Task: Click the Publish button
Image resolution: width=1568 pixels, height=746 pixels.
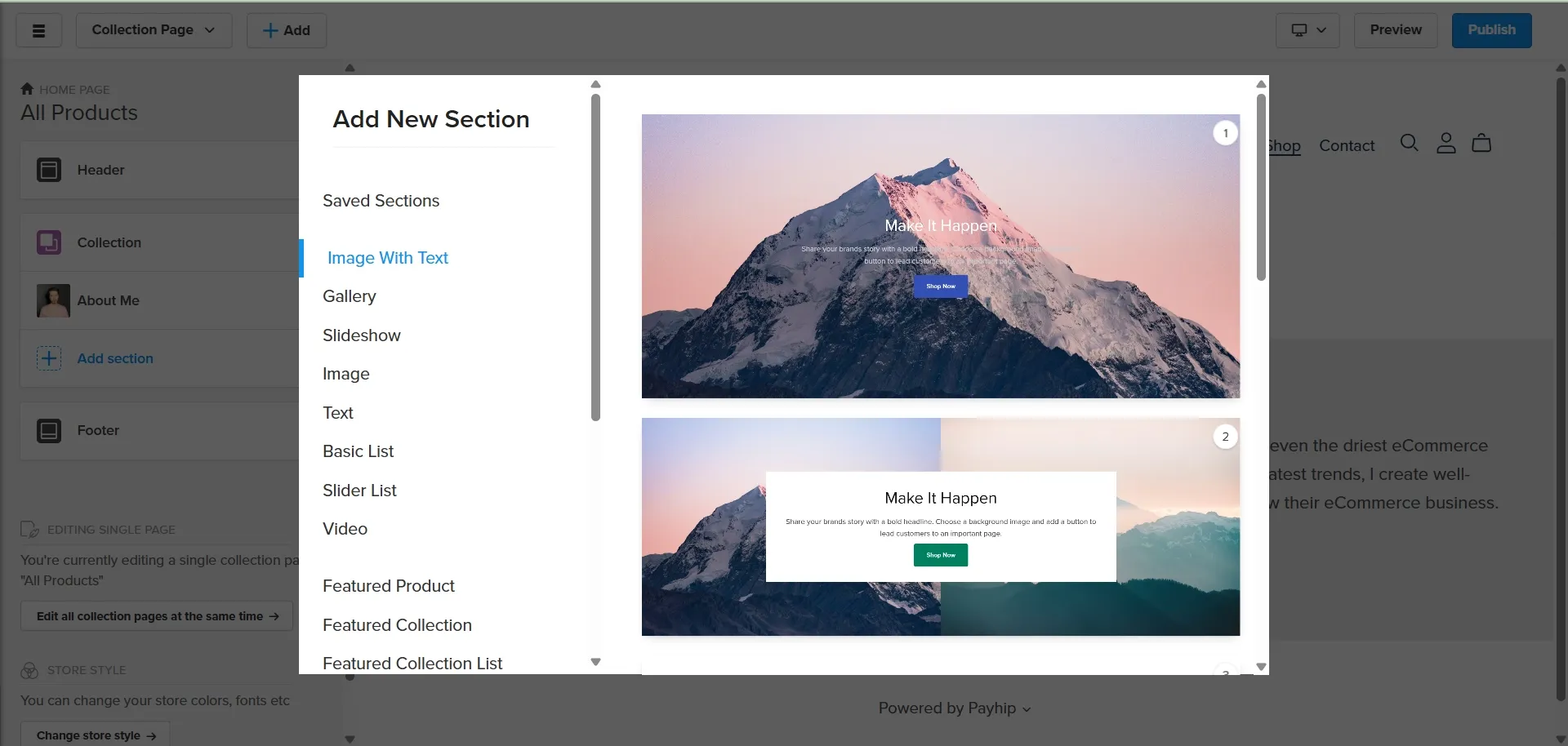Action: (1491, 30)
